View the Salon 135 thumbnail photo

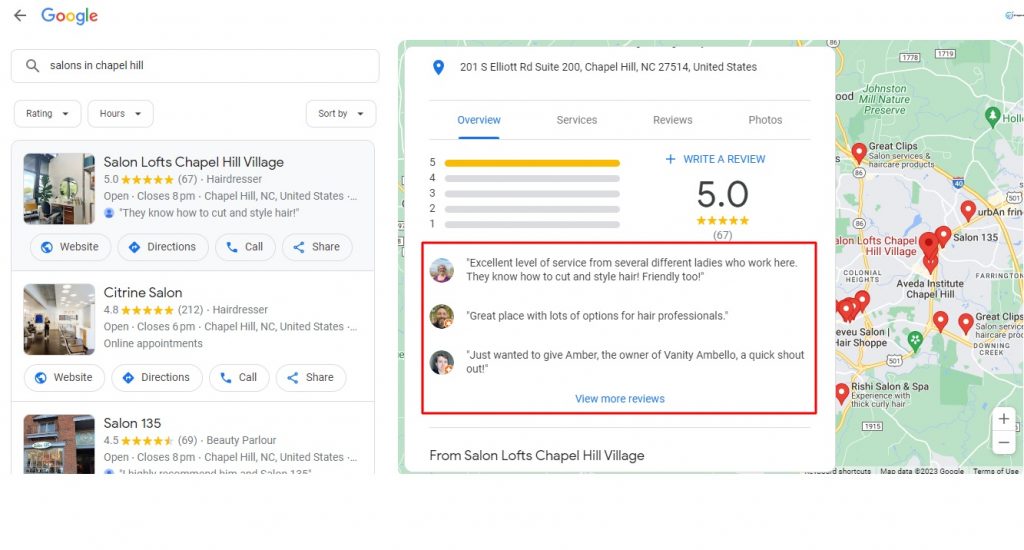59,444
